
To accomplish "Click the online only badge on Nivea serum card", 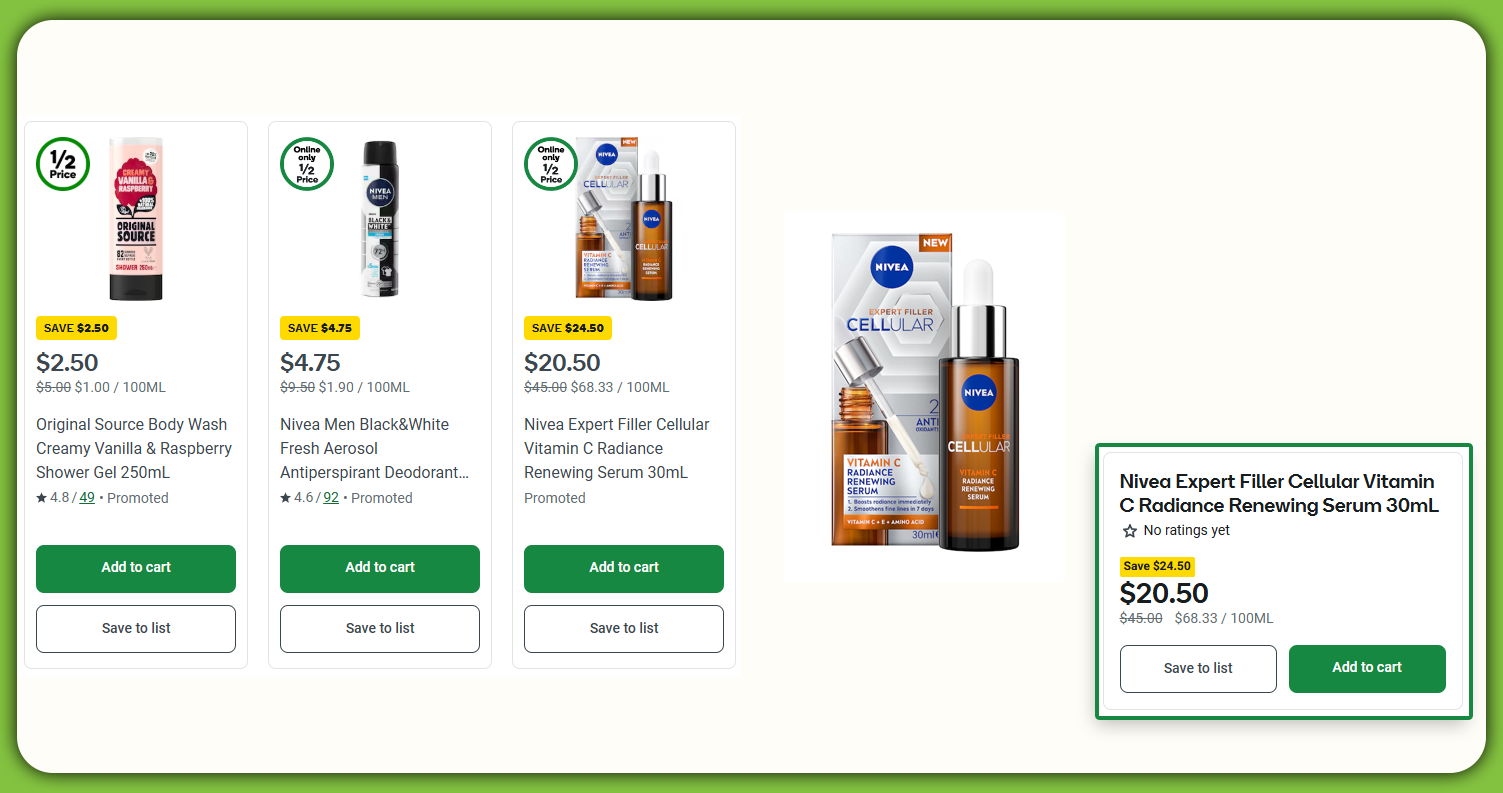I will 551,164.
